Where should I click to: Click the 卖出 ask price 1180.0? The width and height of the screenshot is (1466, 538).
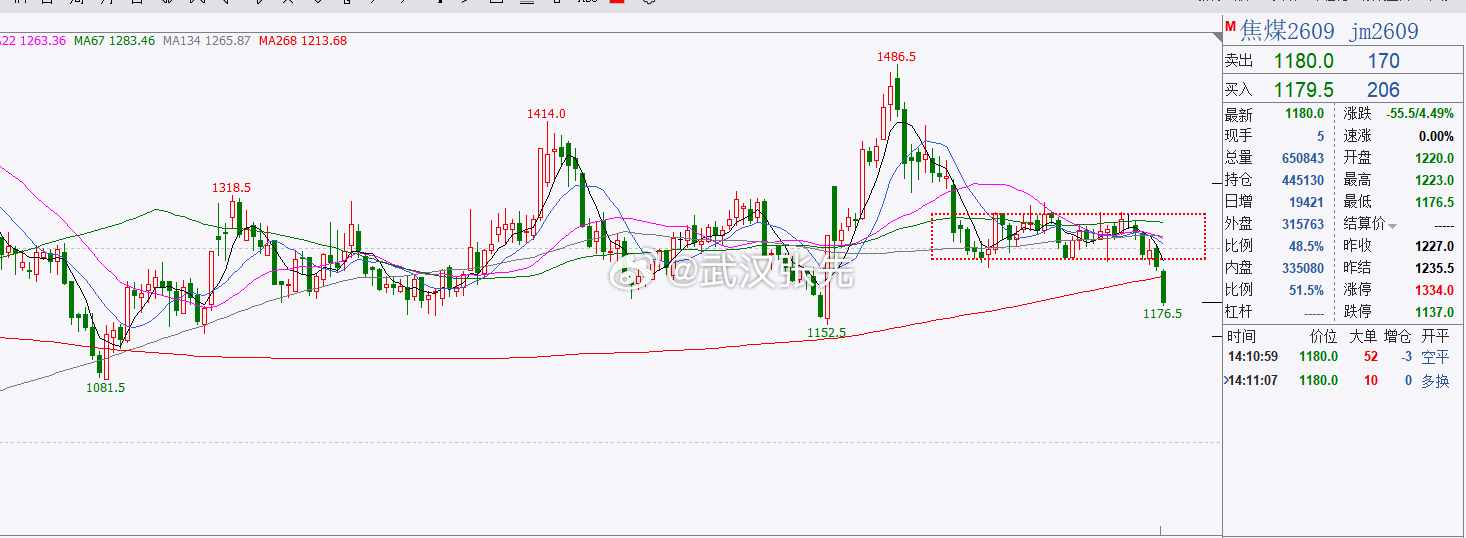pyautogui.click(x=1304, y=62)
